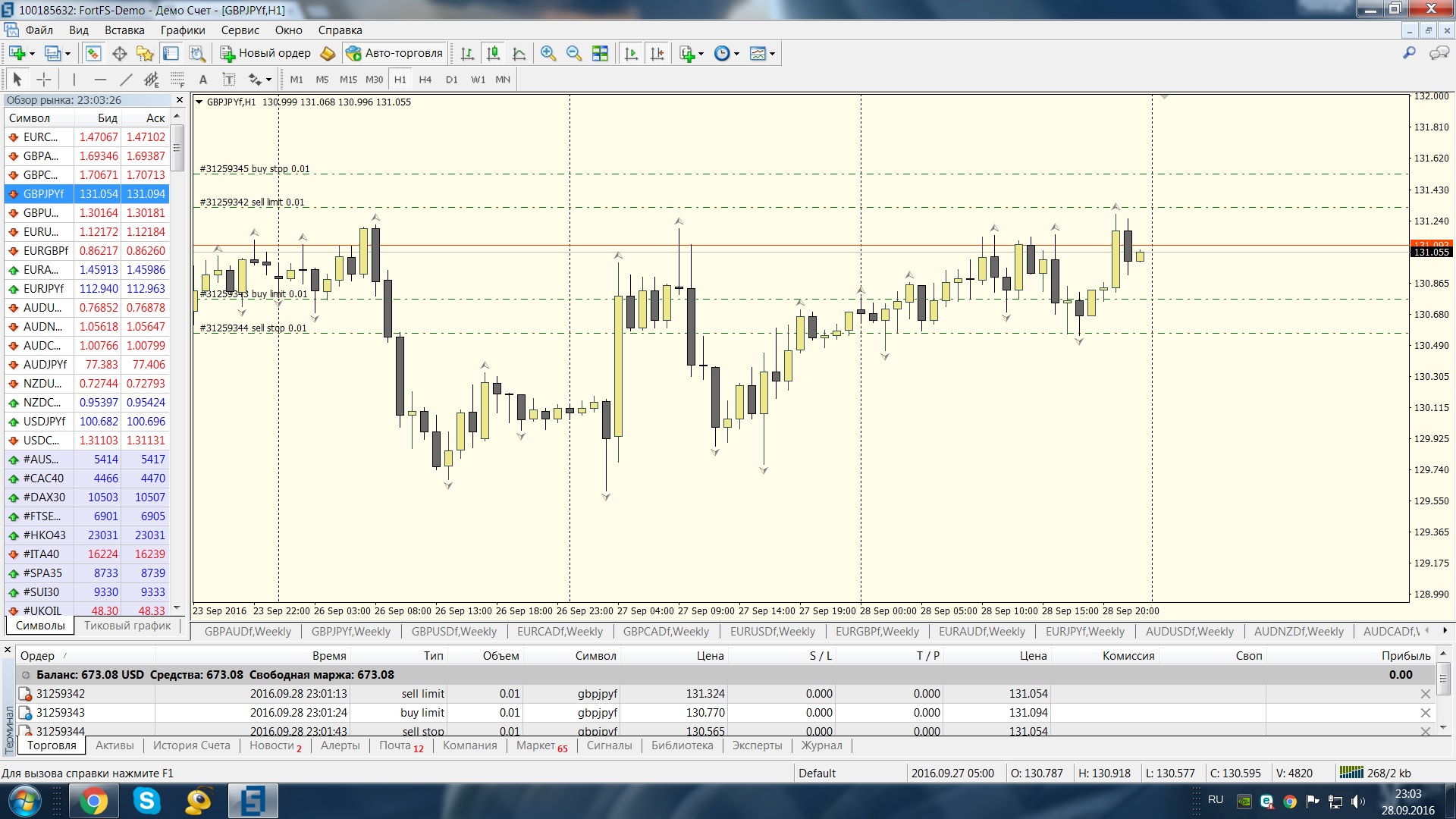Switch chart to Line Chart mode
The image size is (1456, 819).
click(x=519, y=53)
